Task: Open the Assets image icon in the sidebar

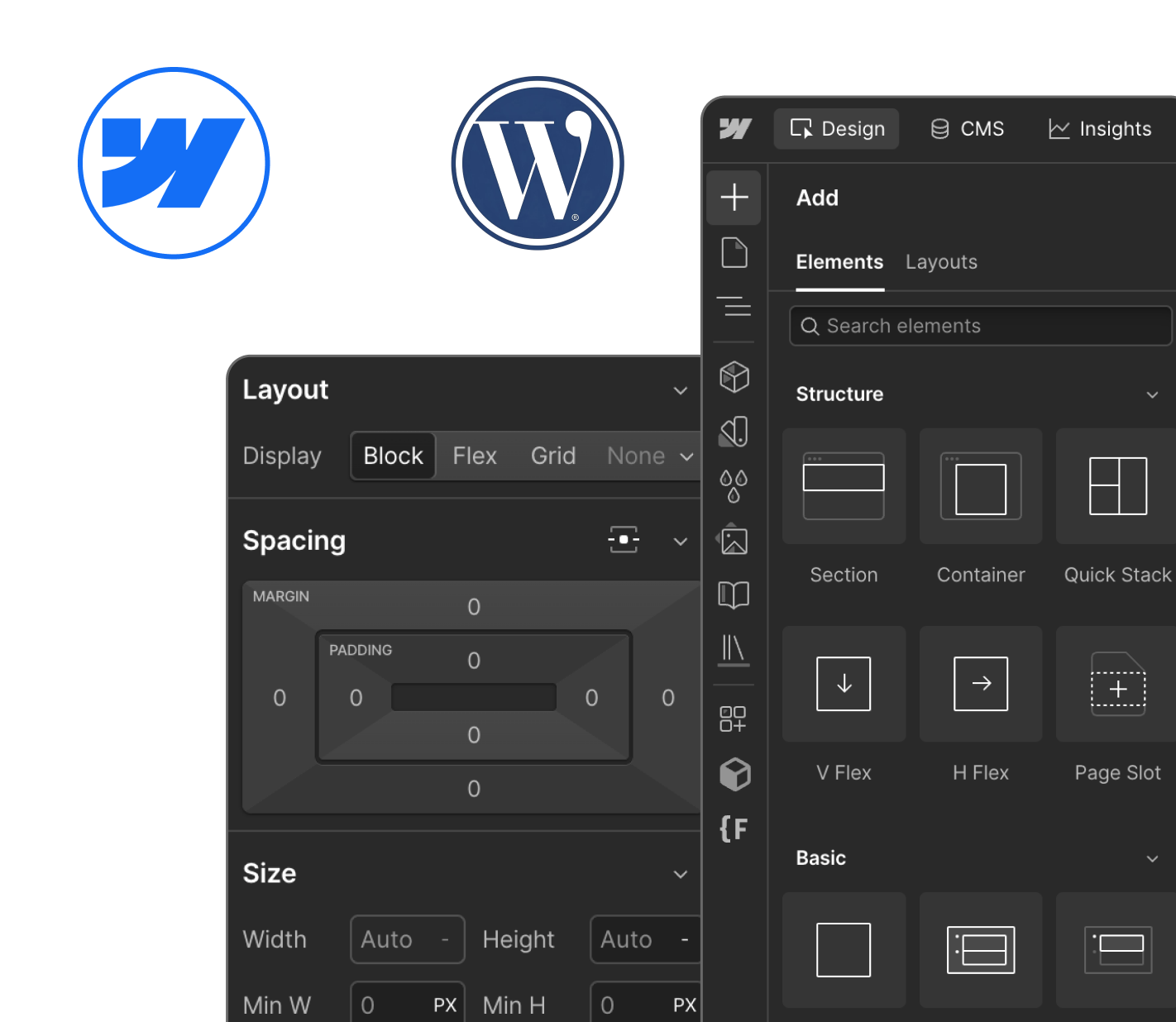Action: click(x=734, y=540)
